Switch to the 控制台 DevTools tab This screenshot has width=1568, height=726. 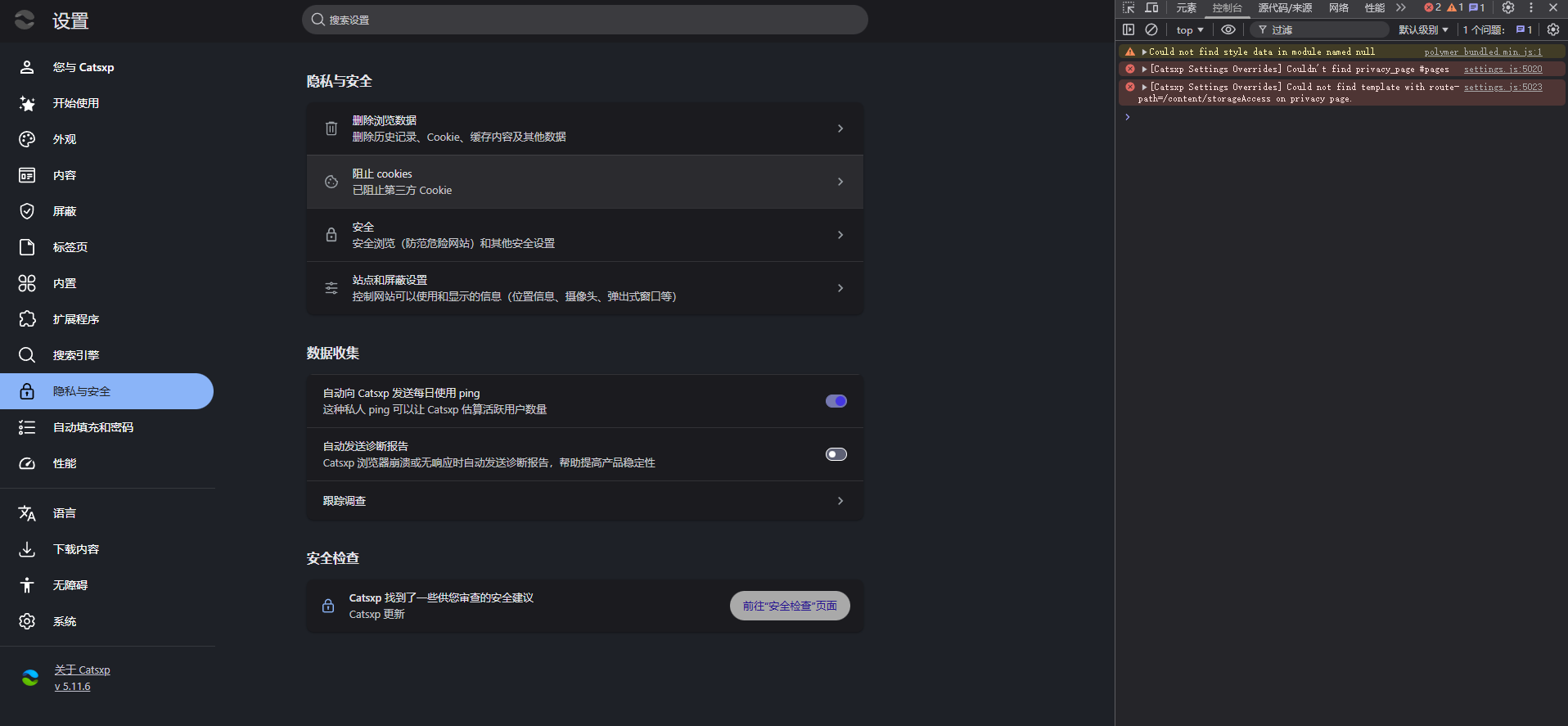(1228, 7)
